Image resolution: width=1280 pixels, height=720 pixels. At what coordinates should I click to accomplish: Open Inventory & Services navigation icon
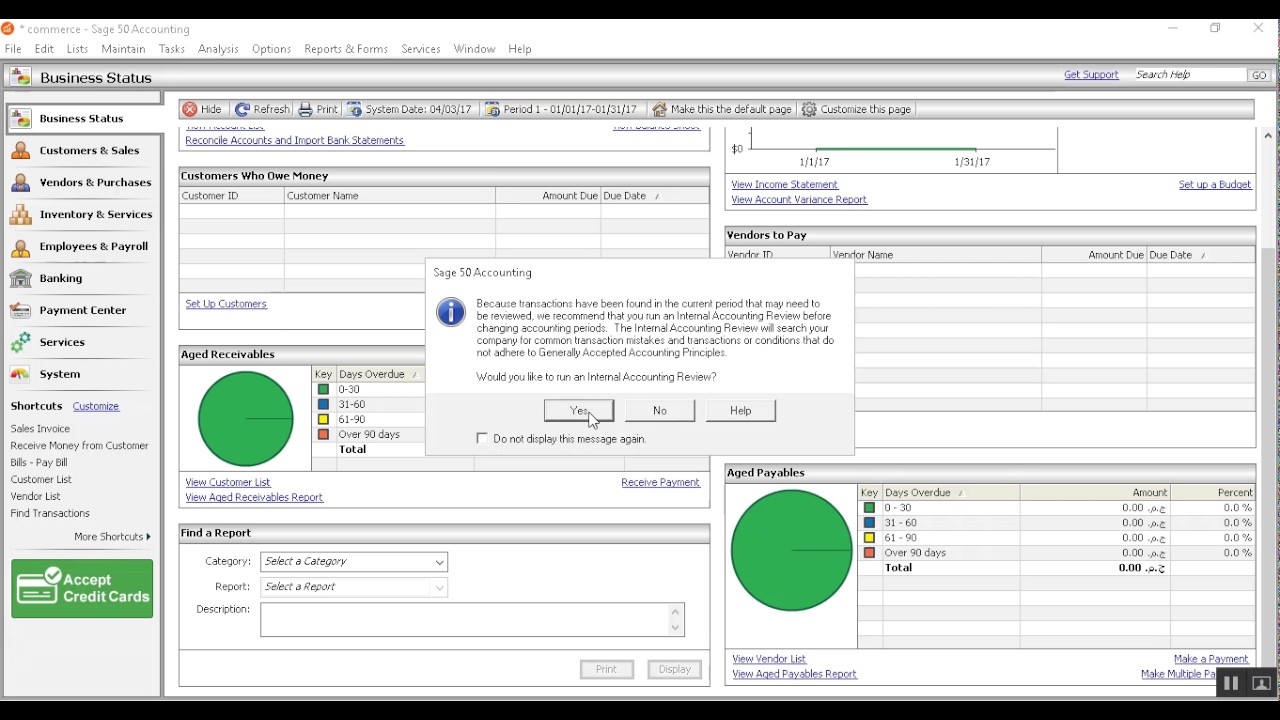click(x=21, y=214)
